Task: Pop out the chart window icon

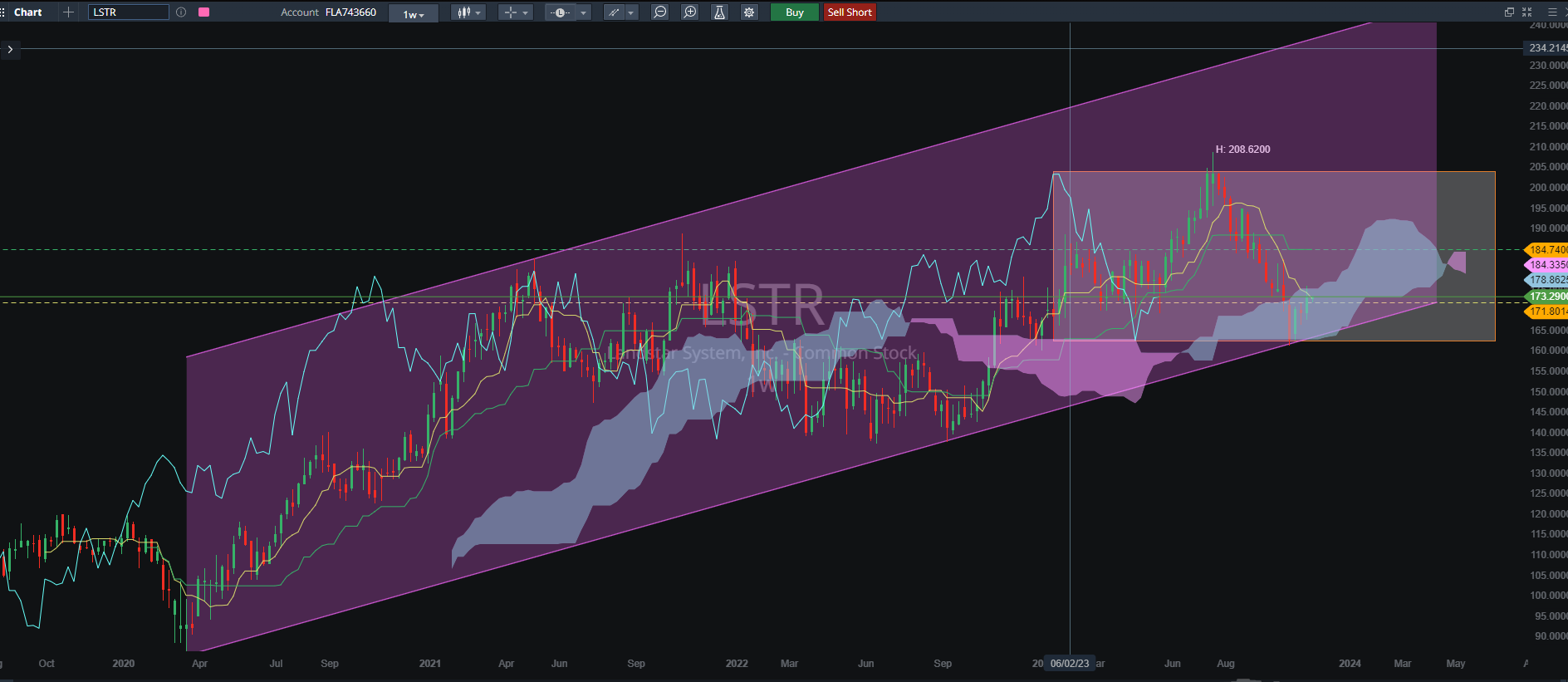Action: point(1509,12)
